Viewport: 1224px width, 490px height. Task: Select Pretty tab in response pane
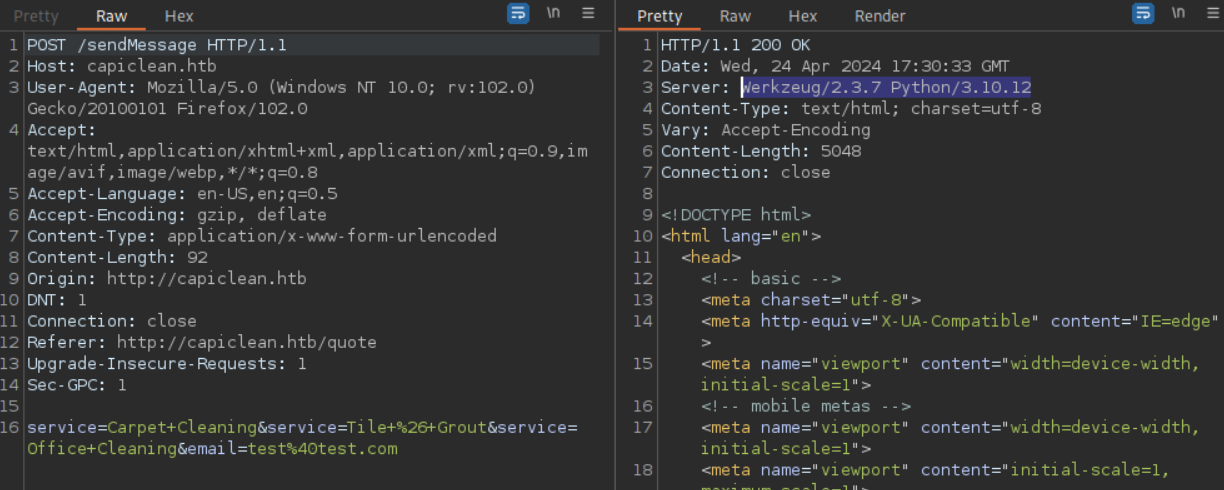pyautogui.click(x=659, y=16)
